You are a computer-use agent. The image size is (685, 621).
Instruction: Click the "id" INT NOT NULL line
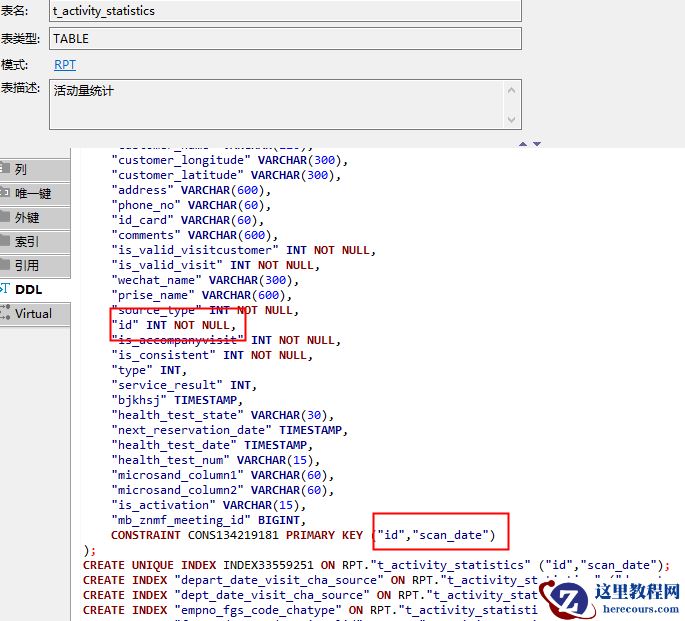tap(174, 325)
